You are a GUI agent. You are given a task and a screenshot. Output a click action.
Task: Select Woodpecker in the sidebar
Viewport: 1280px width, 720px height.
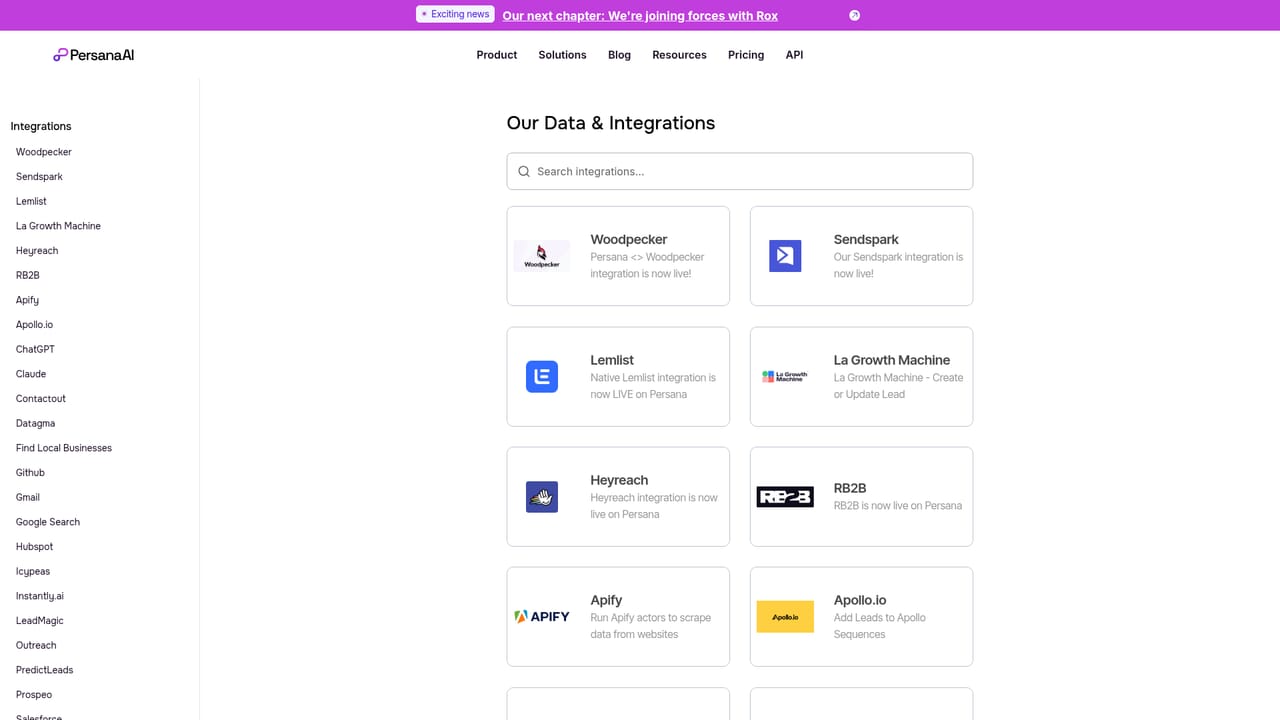tap(44, 152)
